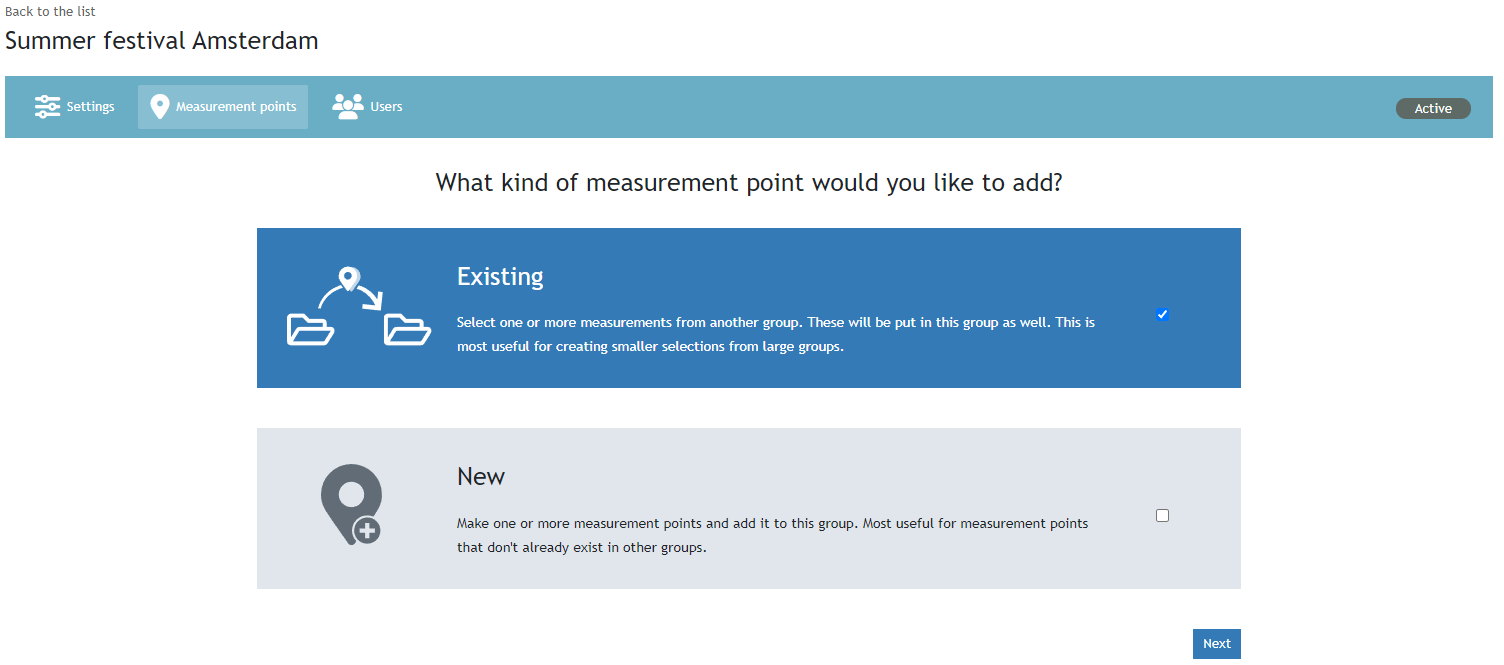Click the New card heading
Screen dimensions: 1504x665
click(x=481, y=477)
